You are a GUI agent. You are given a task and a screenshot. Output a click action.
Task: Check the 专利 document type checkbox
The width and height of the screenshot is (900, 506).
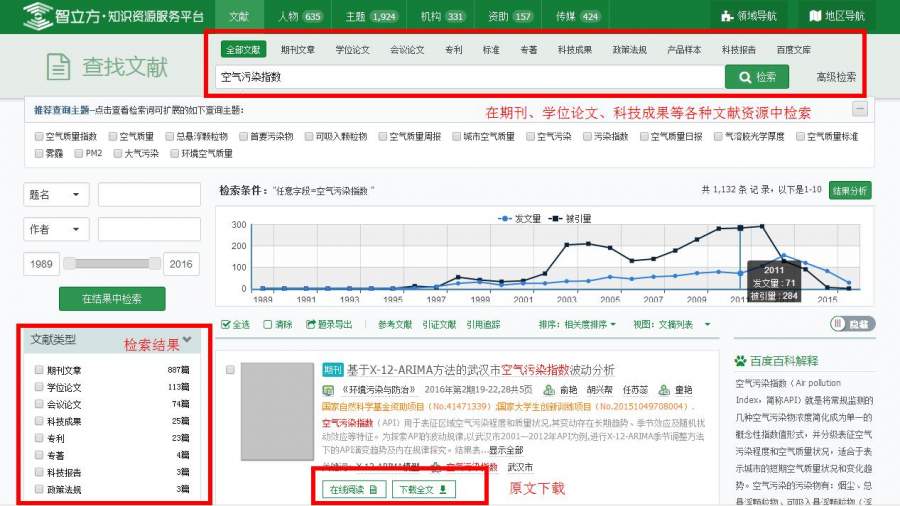[39, 438]
